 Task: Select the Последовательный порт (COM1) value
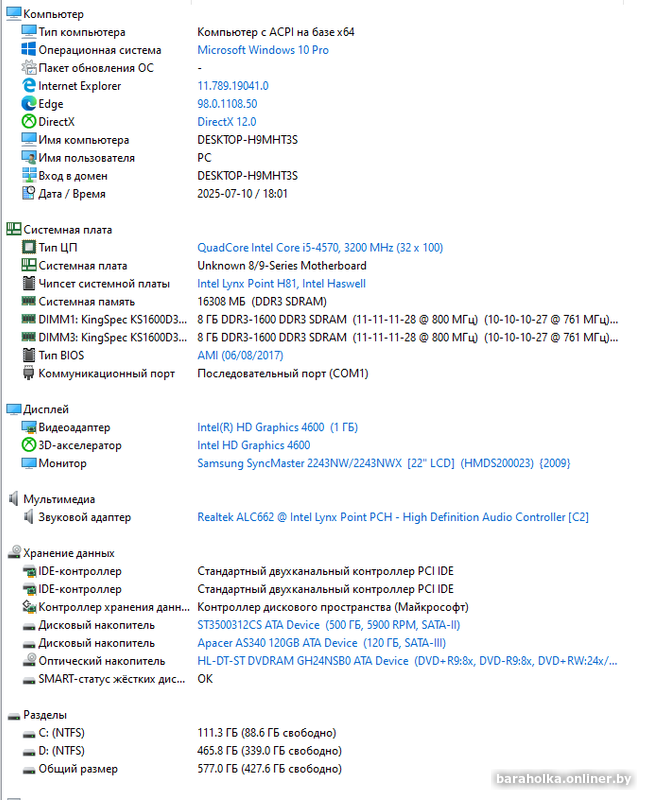tap(283, 373)
